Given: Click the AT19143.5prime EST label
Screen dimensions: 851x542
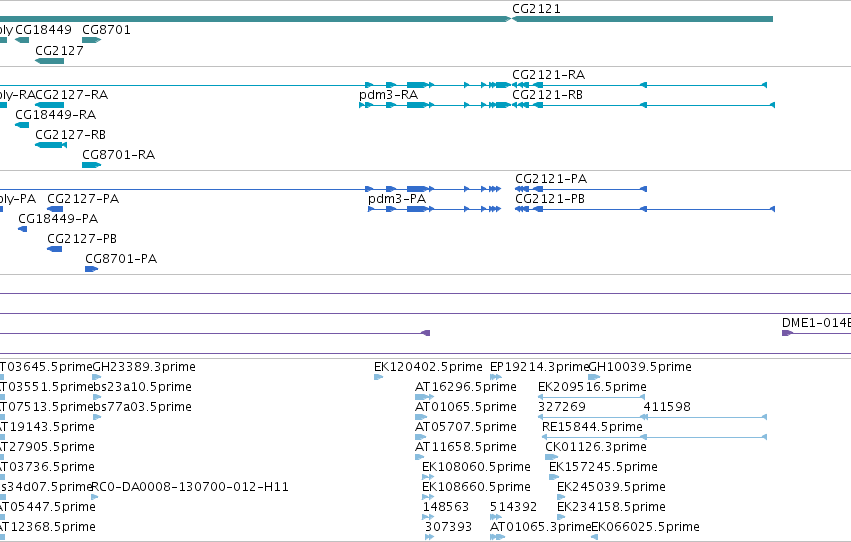Looking at the screenshot, I should pyautogui.click(x=47, y=427).
